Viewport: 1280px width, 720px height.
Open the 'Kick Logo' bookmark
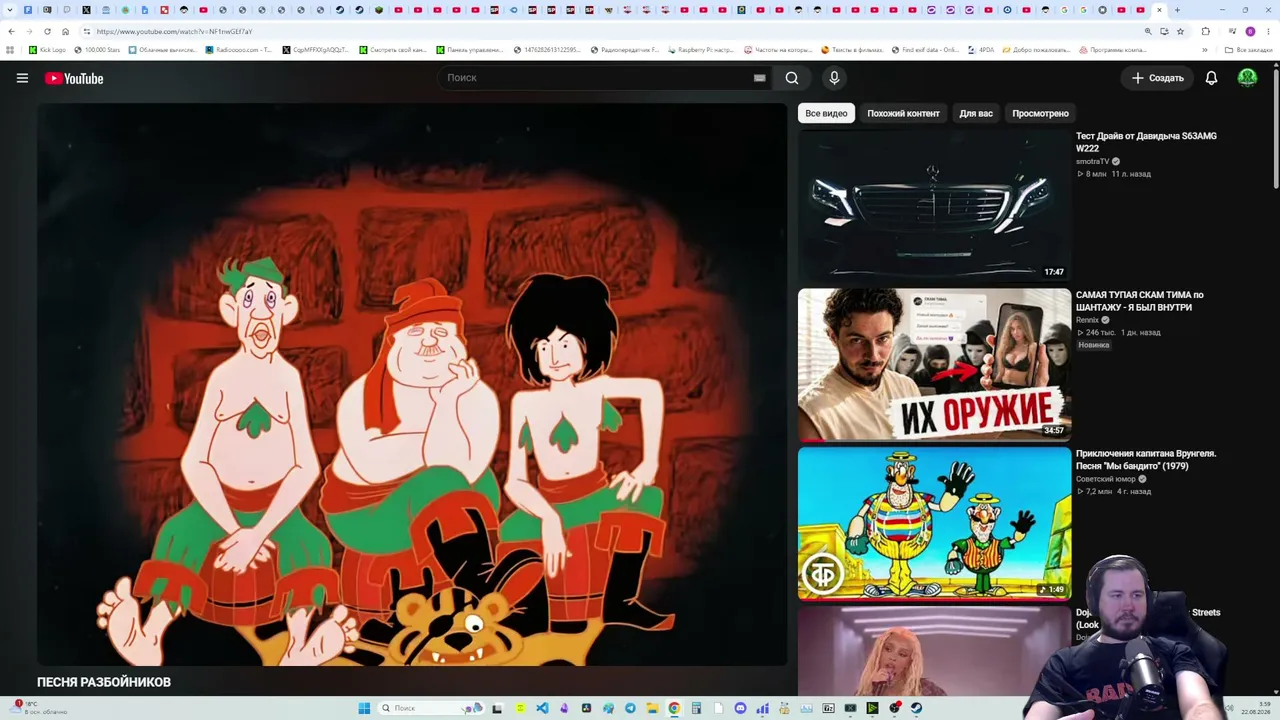click(47, 49)
